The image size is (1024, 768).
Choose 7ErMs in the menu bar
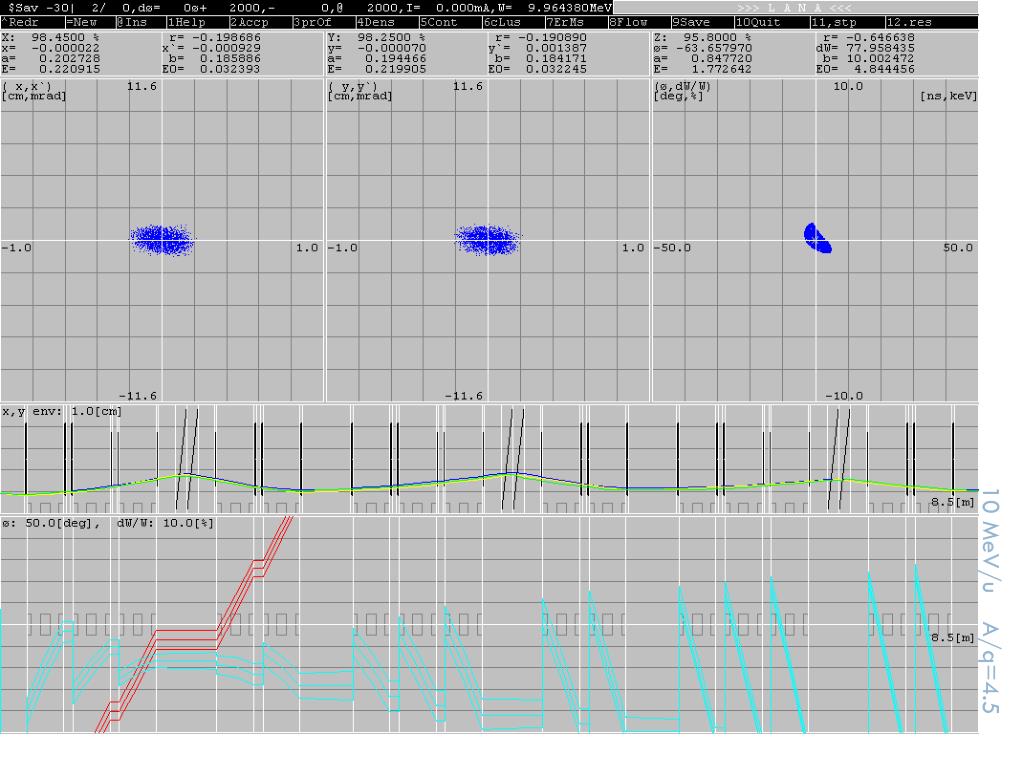pos(566,22)
